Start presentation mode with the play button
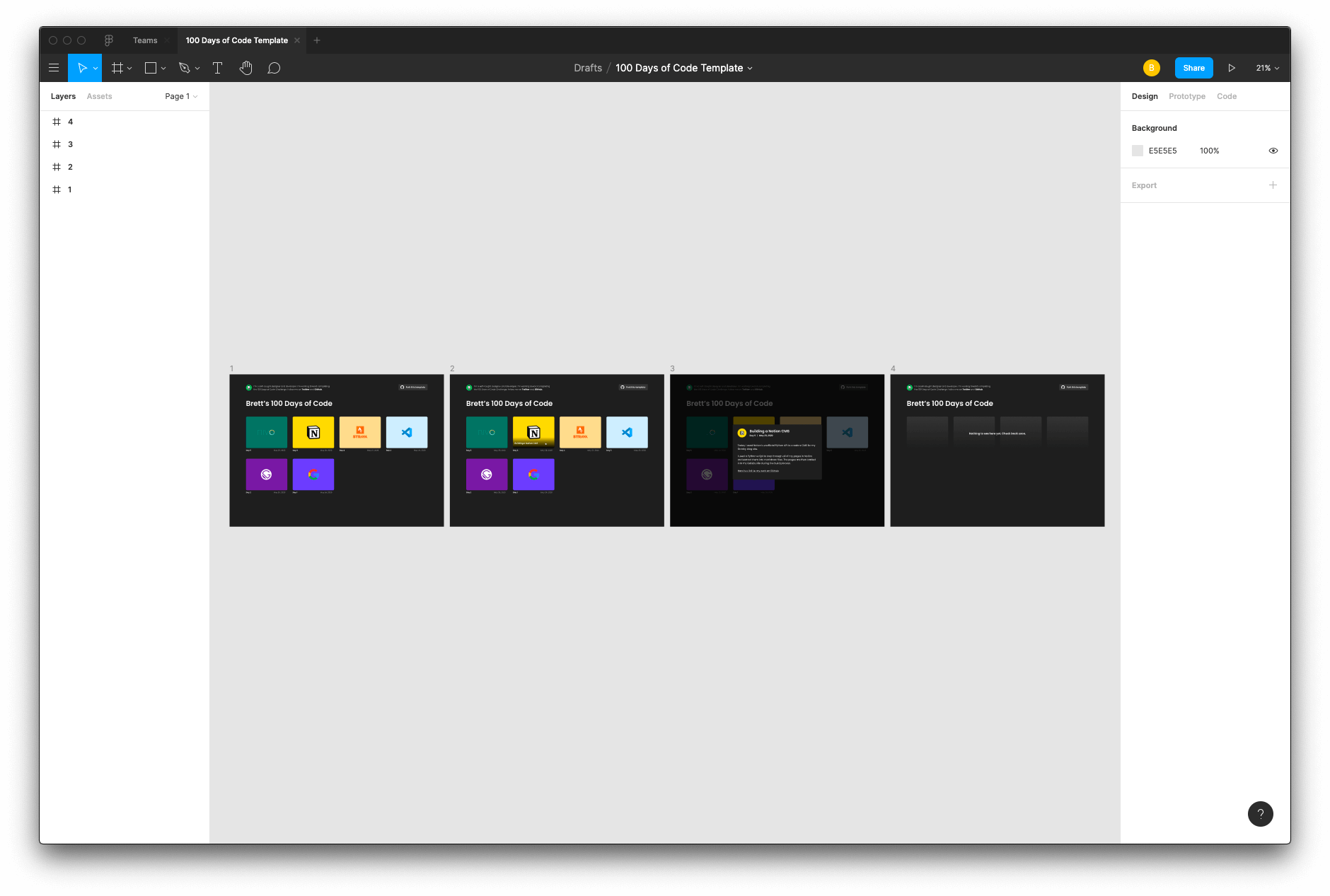 [x=1232, y=68]
